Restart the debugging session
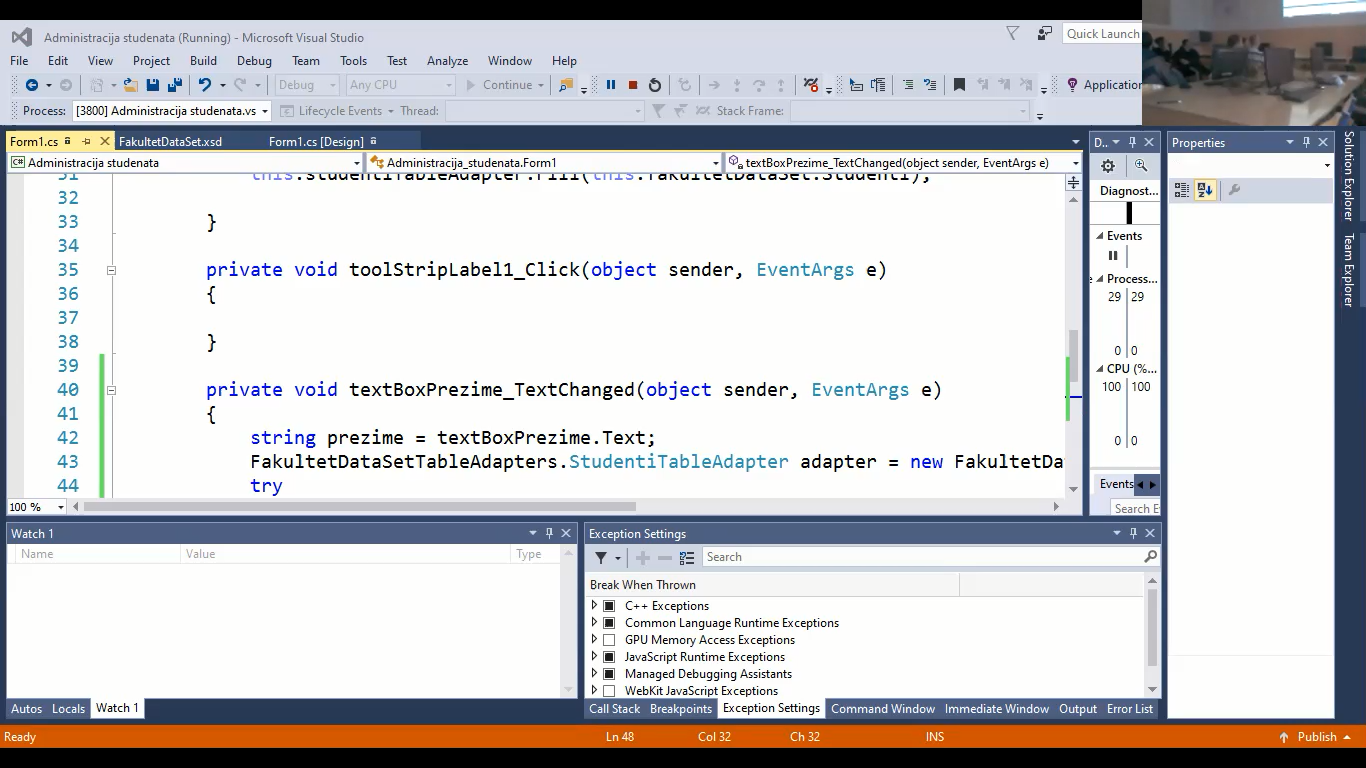Screen dimensions: 1366x768 [x=655, y=85]
